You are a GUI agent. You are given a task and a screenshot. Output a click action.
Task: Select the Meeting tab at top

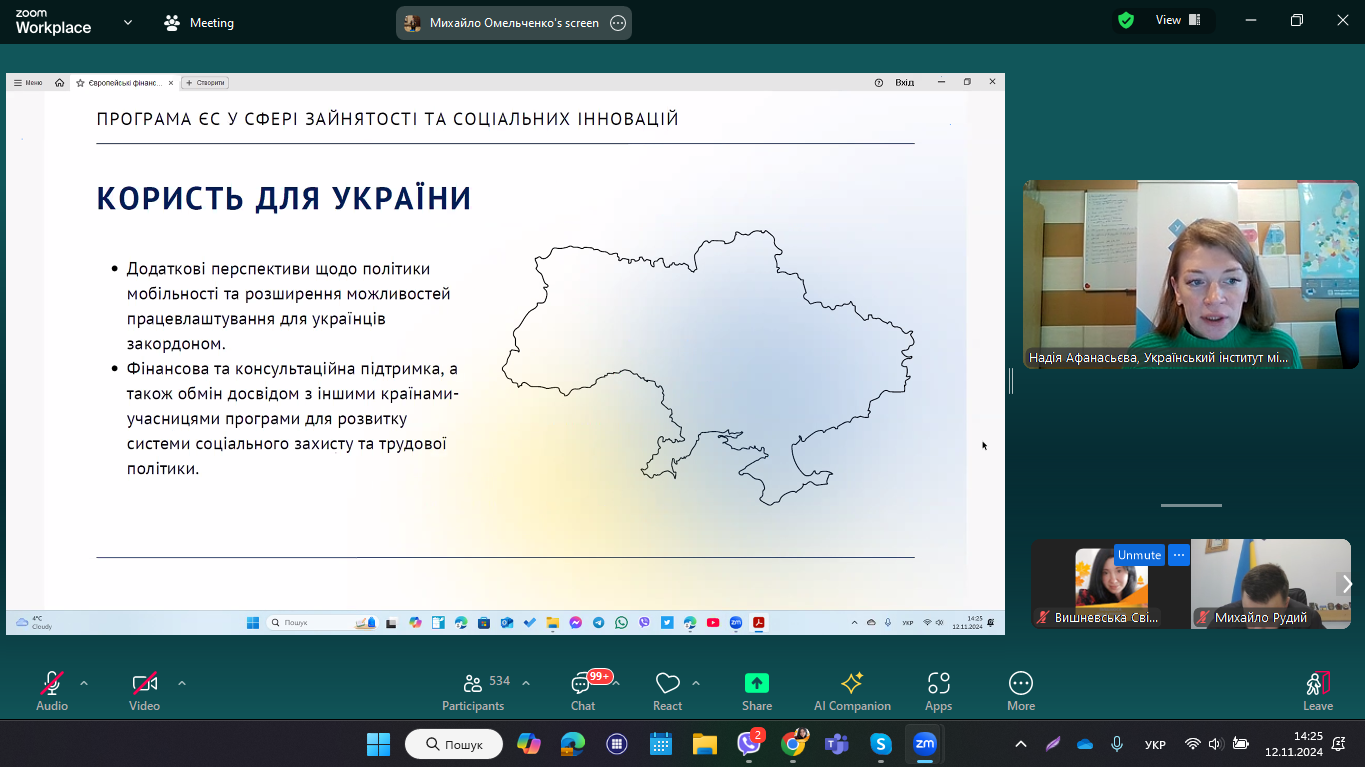tap(199, 23)
